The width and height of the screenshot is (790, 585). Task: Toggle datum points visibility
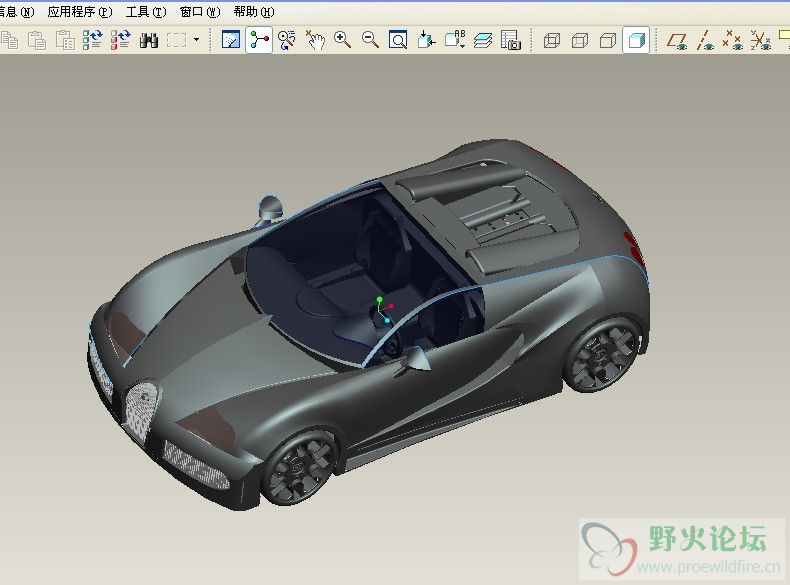coord(733,40)
